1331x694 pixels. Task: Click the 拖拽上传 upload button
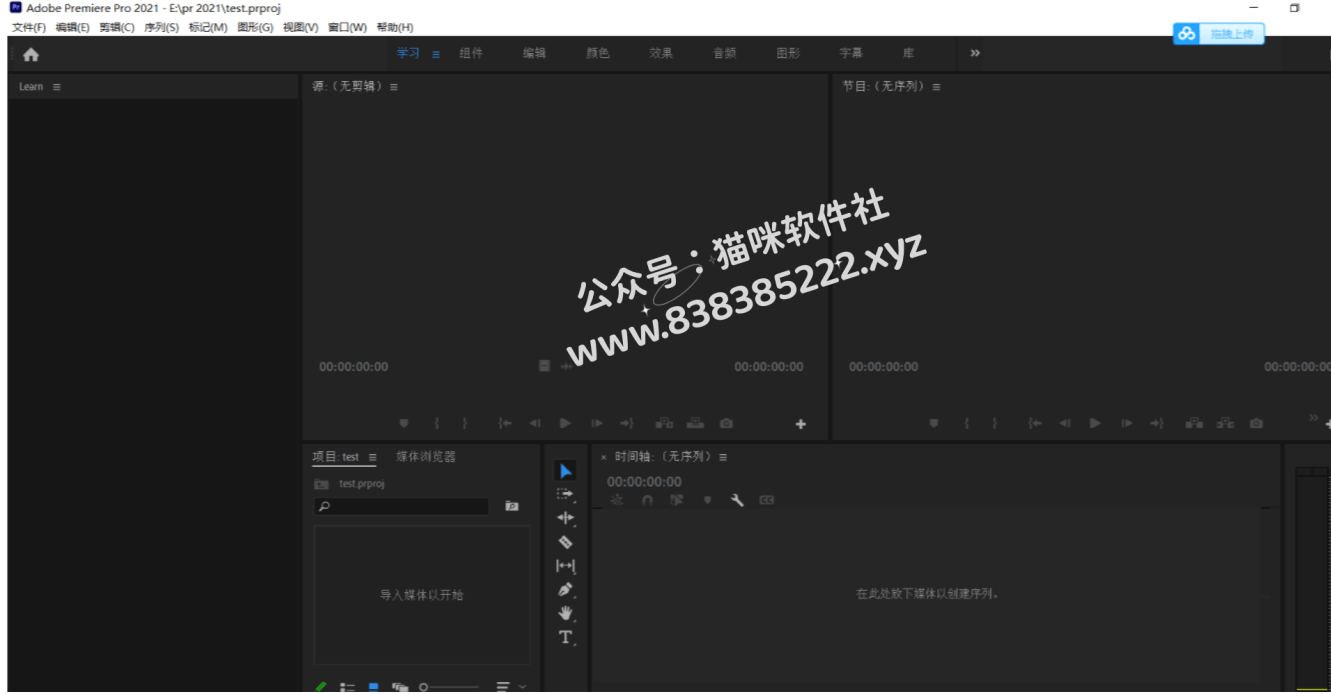pyautogui.click(x=1219, y=34)
